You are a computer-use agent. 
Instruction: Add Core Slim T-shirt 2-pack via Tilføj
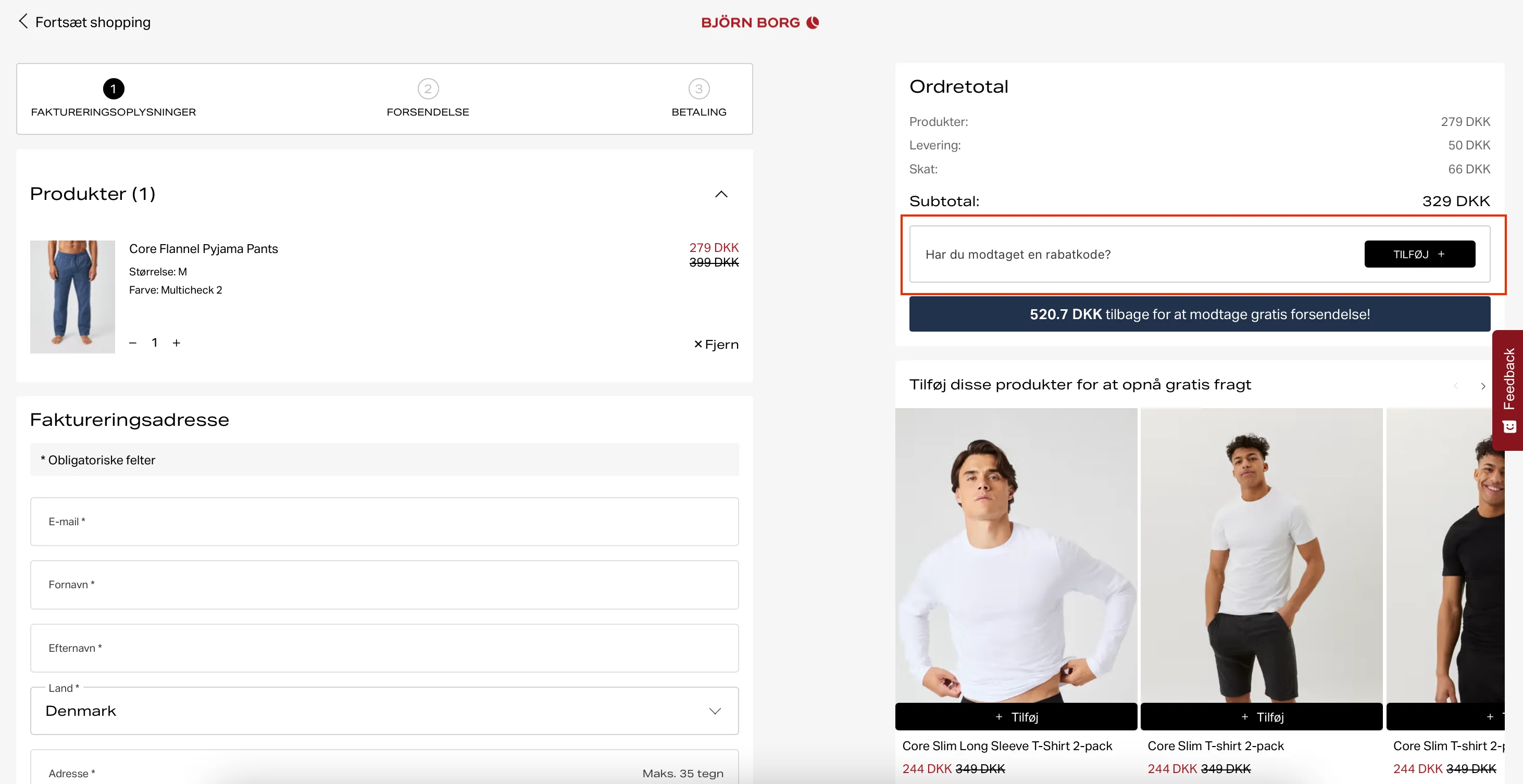[1261, 717]
